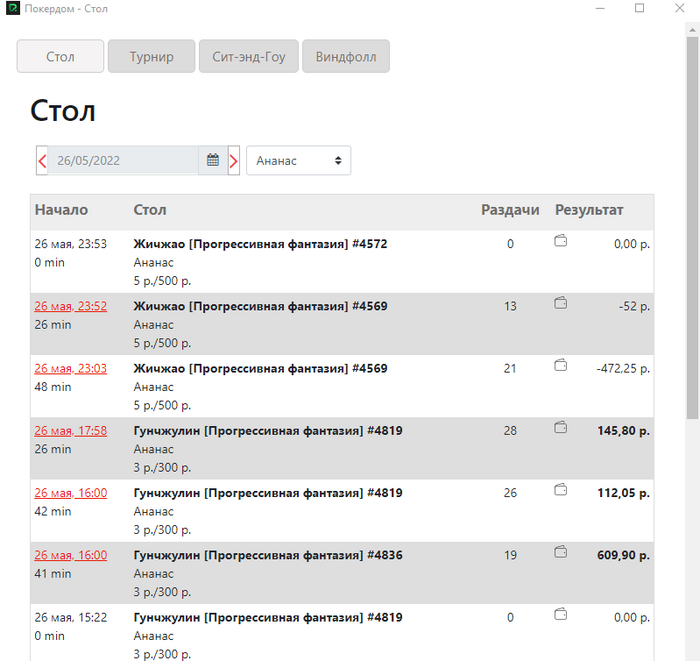
Task: Open session link 26 мая, 23:52
Action: point(70,306)
